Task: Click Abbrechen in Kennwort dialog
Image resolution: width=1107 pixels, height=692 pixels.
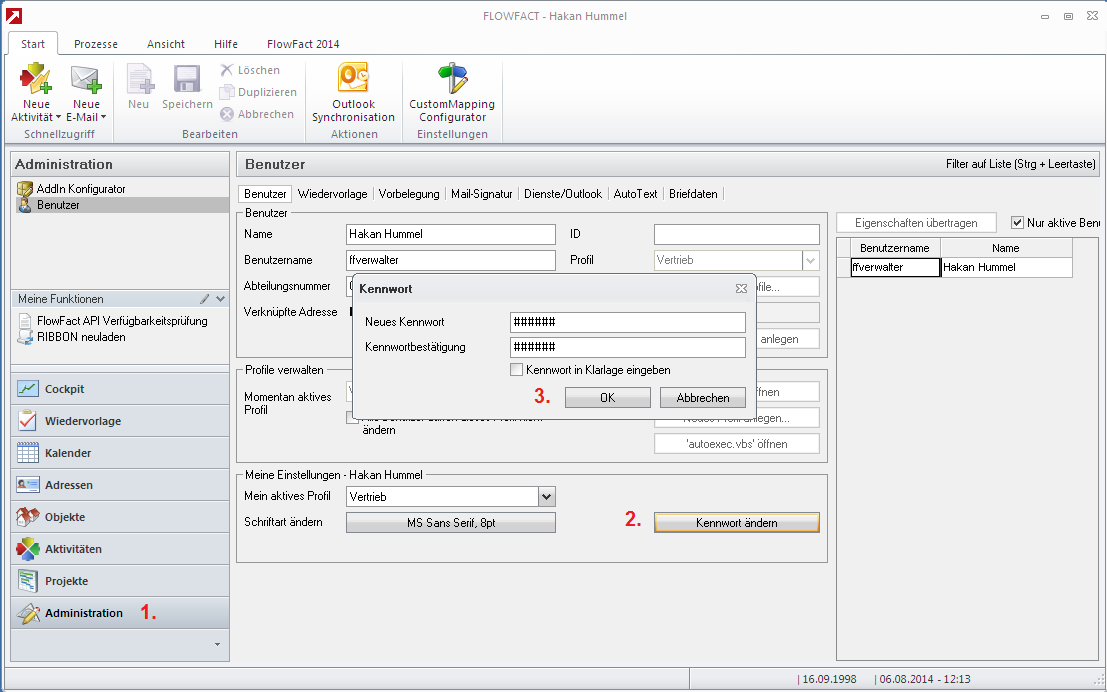Action: click(703, 398)
